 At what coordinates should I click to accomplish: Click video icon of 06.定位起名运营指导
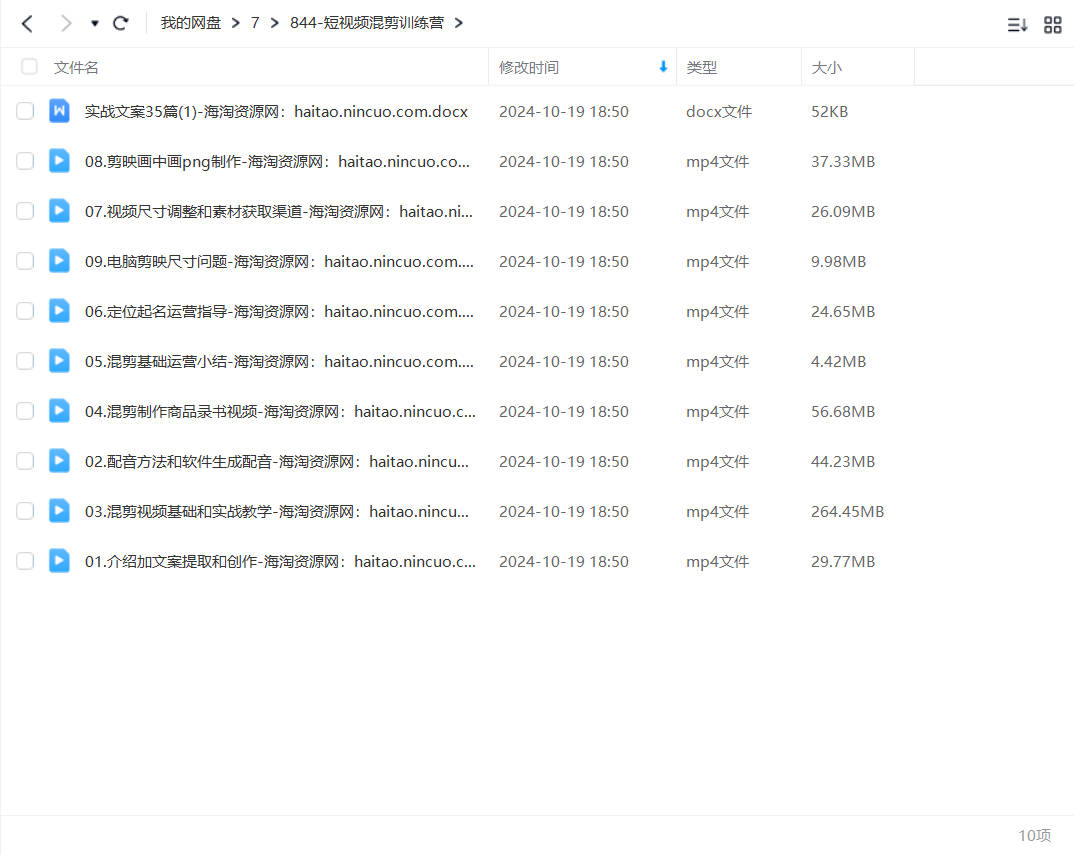(x=60, y=311)
